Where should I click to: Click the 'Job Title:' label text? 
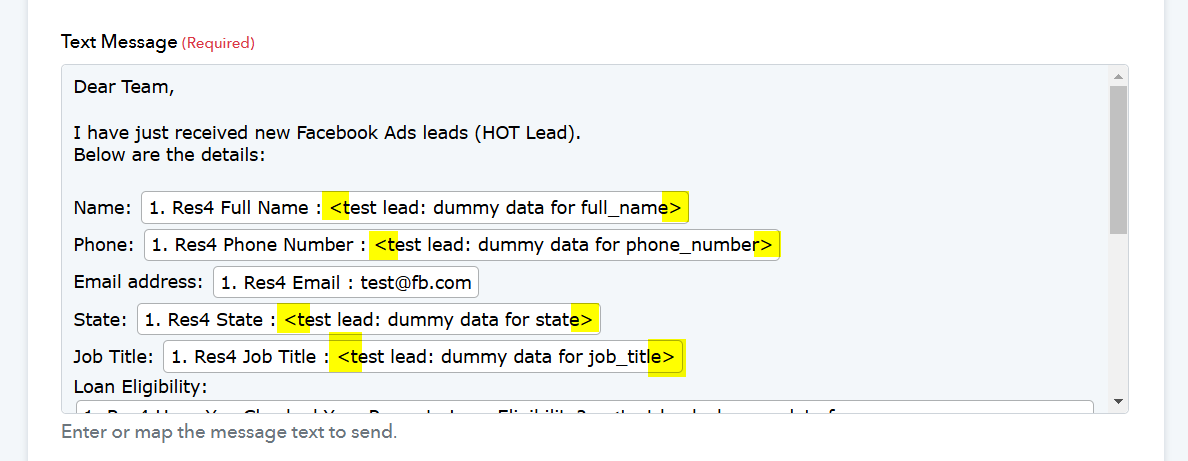(x=114, y=356)
